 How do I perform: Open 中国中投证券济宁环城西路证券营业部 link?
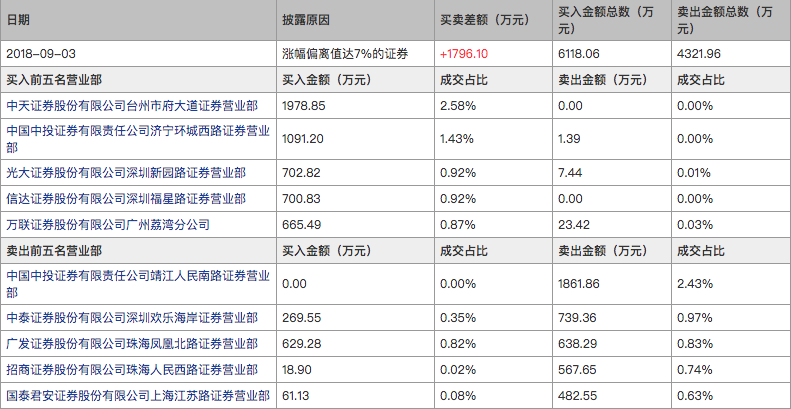[x=138, y=139]
